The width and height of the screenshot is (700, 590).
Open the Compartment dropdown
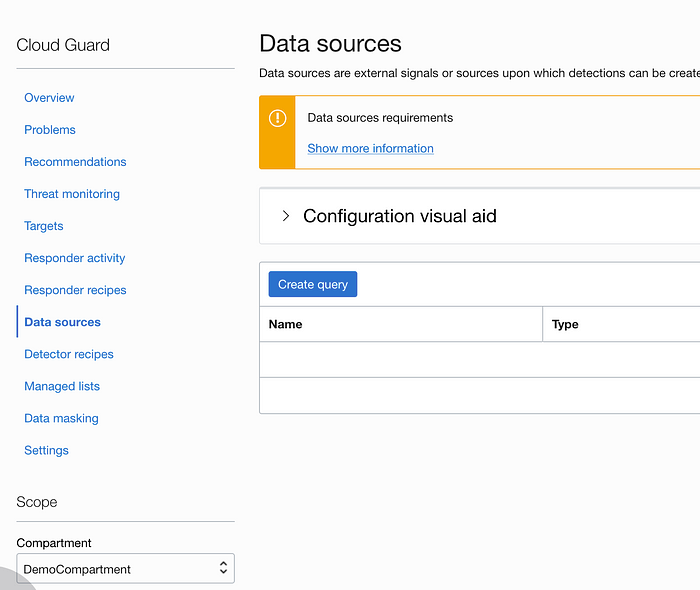(x=125, y=569)
